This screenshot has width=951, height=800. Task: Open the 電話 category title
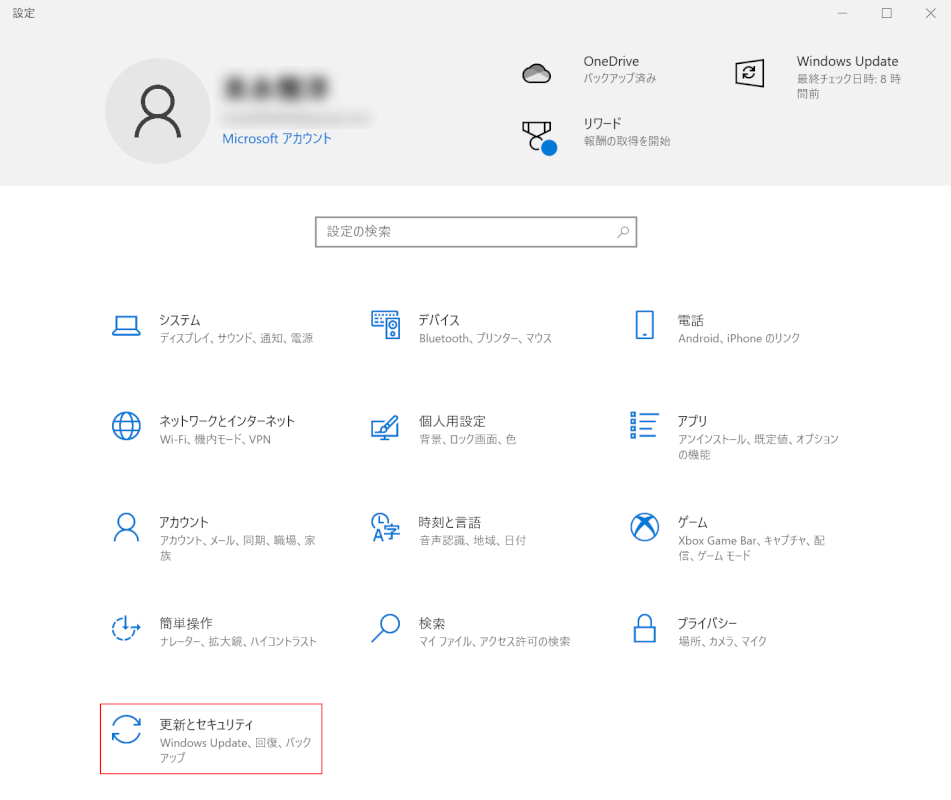[x=691, y=320]
